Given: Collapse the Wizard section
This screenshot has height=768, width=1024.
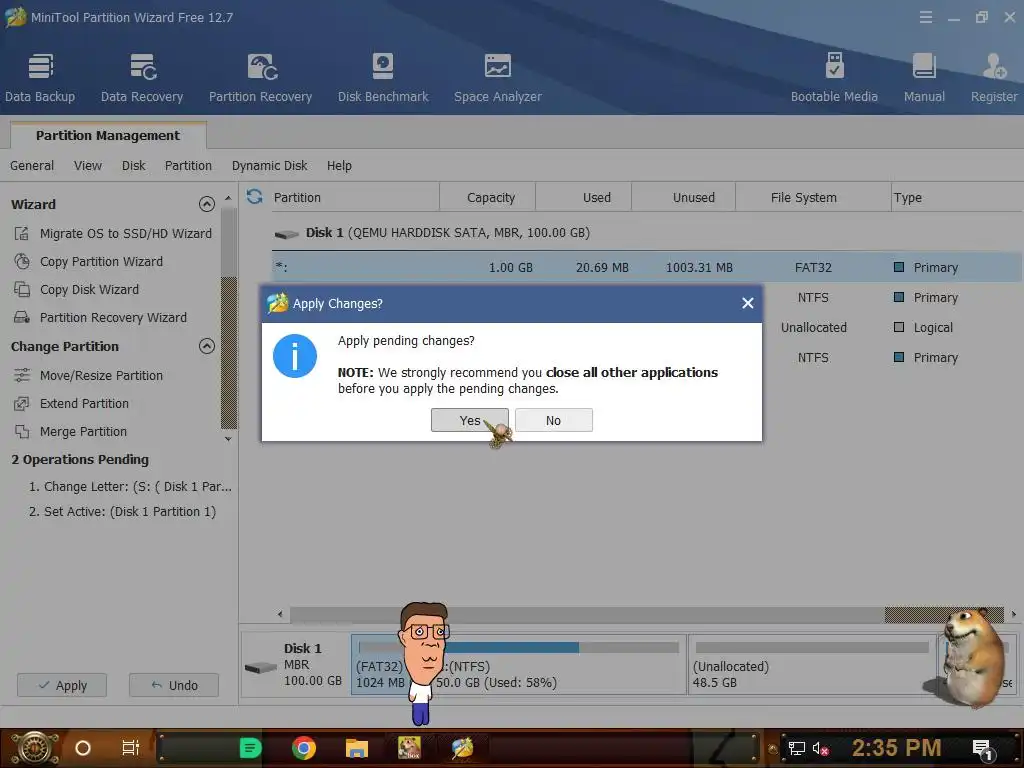Looking at the screenshot, I should pos(206,204).
